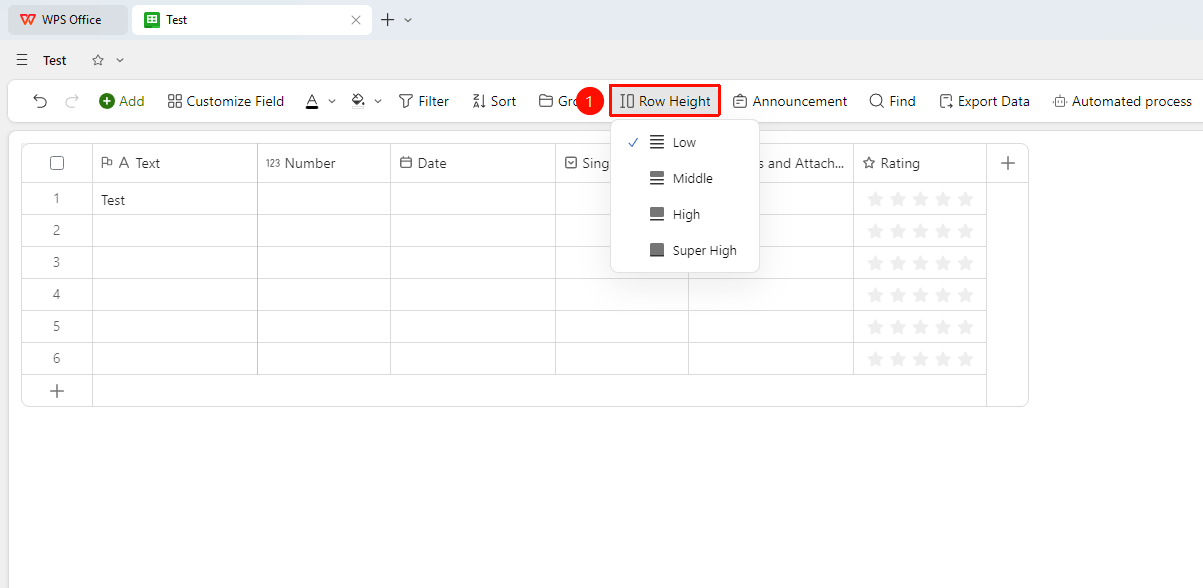Set first star rating in row 1

pos(876,199)
